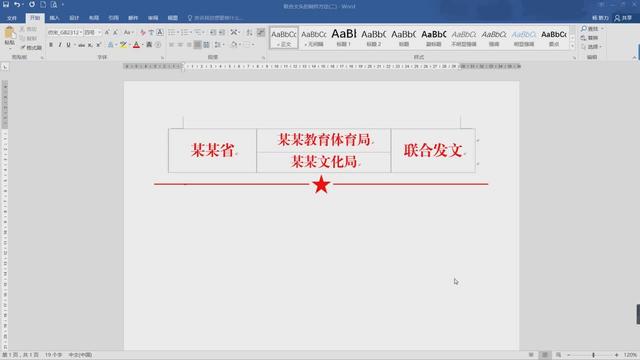This screenshot has height=360, width=640.
Task: Toggle center alignment
Action: [180, 45]
